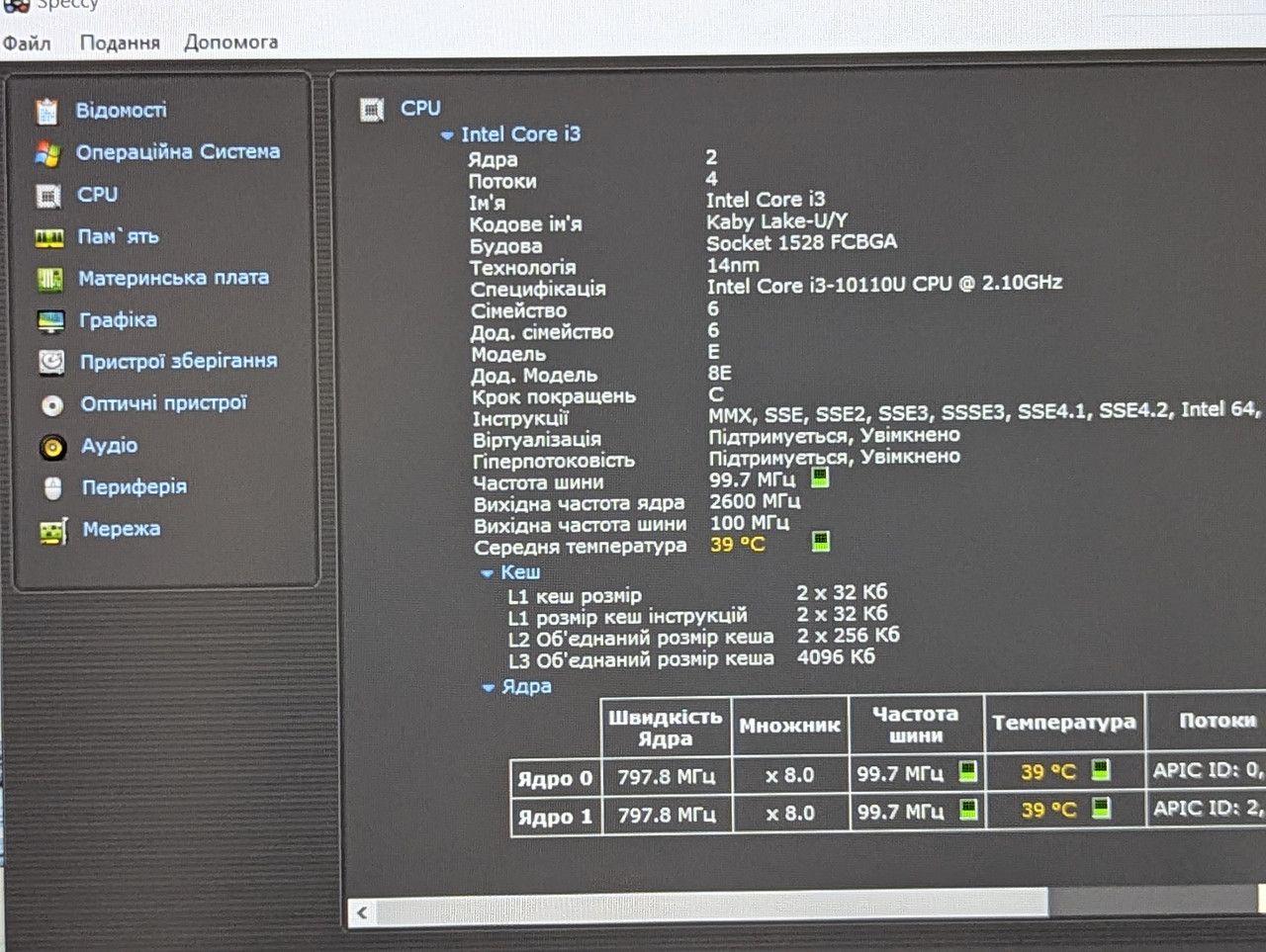This screenshot has height=952, width=1266.
Task: Click the green graph icon beside Середня температура
Action: click(821, 542)
